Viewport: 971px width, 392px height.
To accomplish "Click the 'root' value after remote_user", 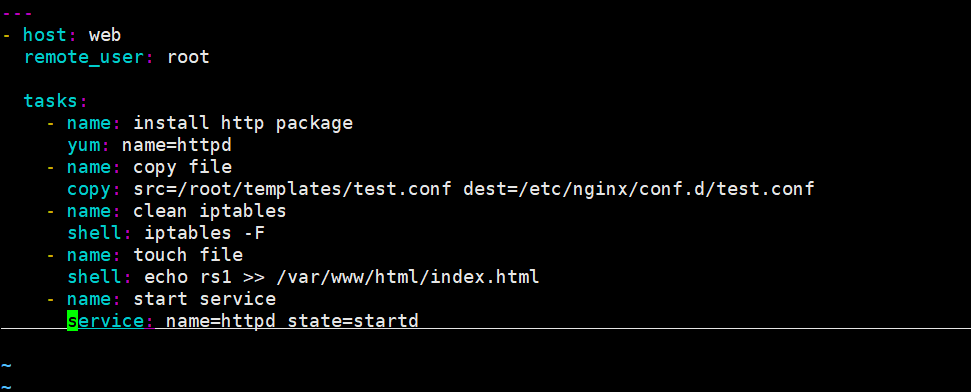I will click(x=188, y=58).
